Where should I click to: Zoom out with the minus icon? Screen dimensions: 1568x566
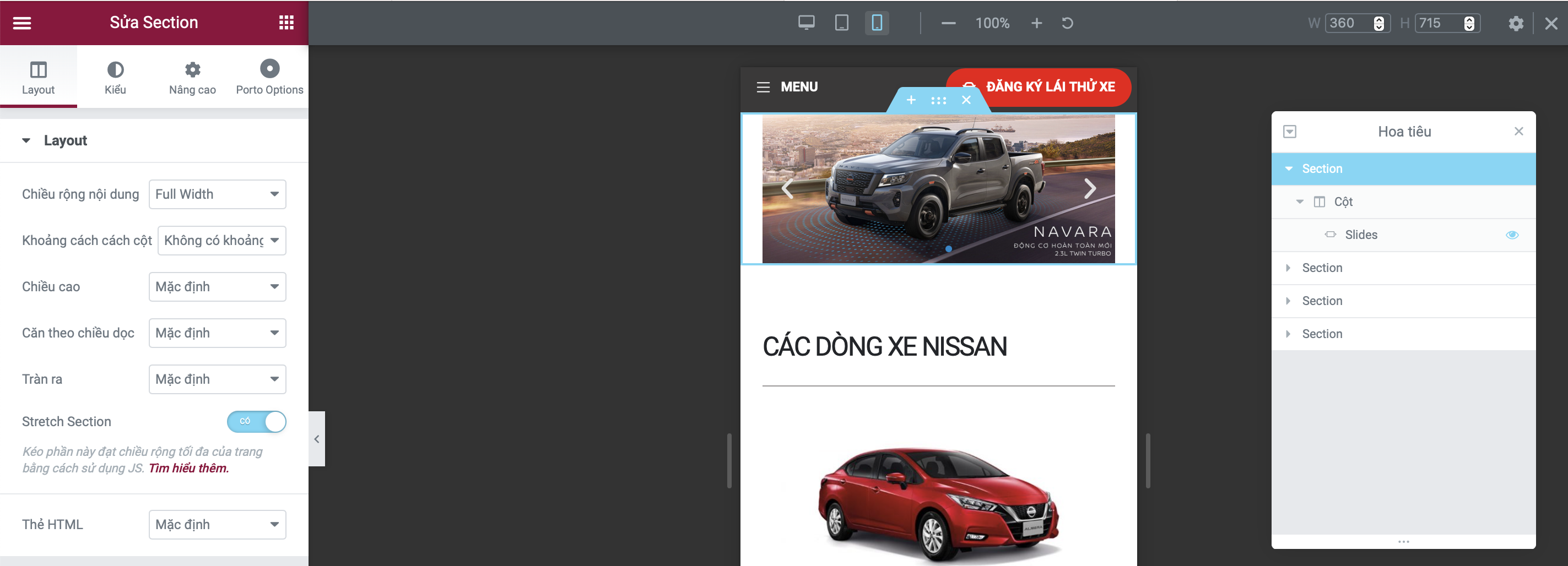(948, 24)
